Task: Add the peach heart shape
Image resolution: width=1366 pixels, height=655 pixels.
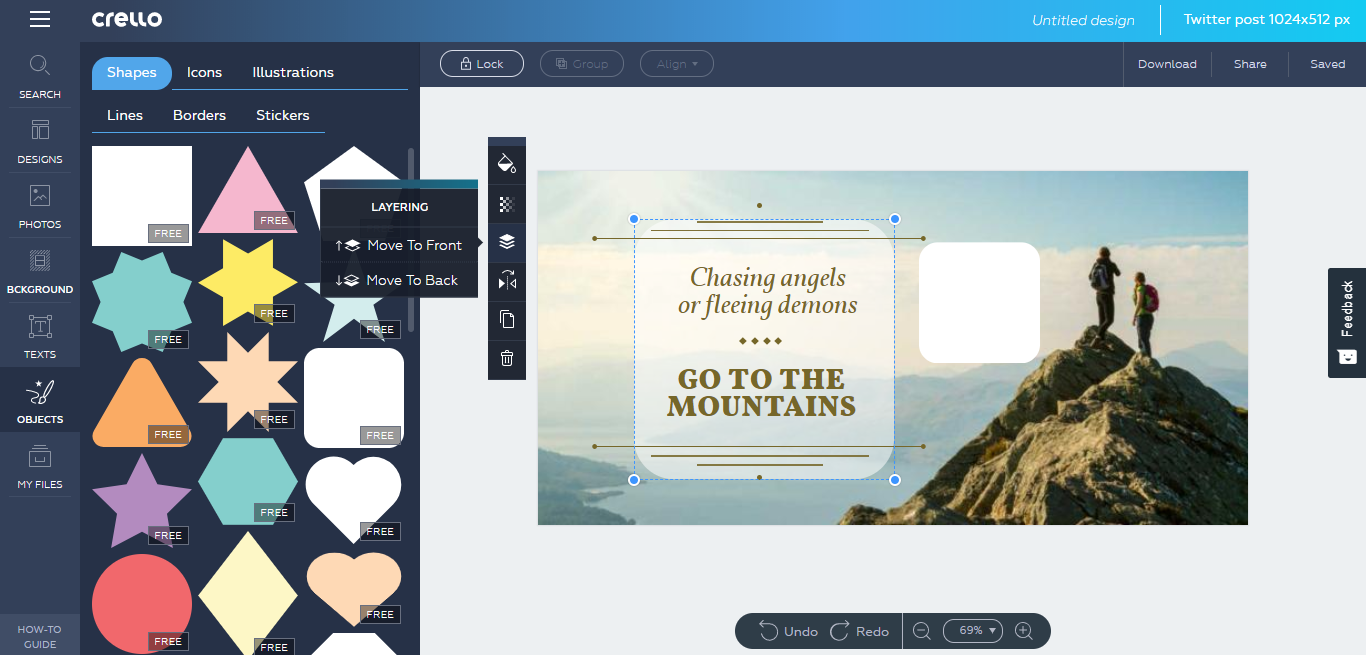Action: click(x=354, y=589)
